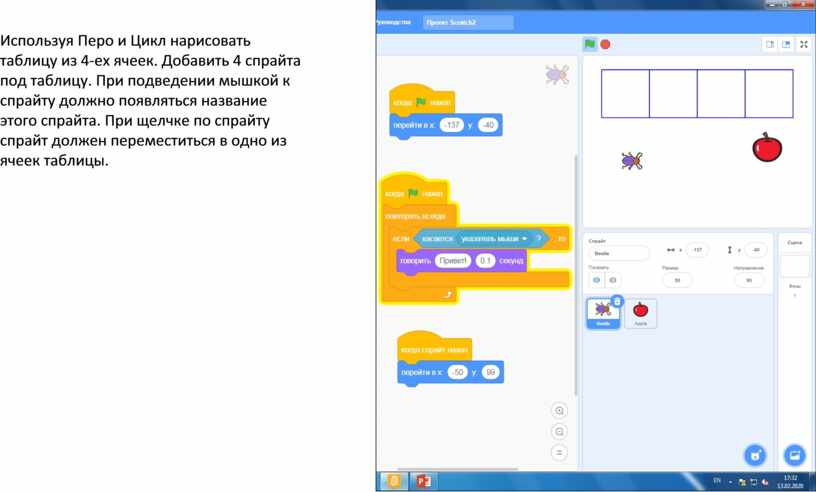Open the Tutorials menu item
This screenshot has width=816, height=492.
pos(392,21)
